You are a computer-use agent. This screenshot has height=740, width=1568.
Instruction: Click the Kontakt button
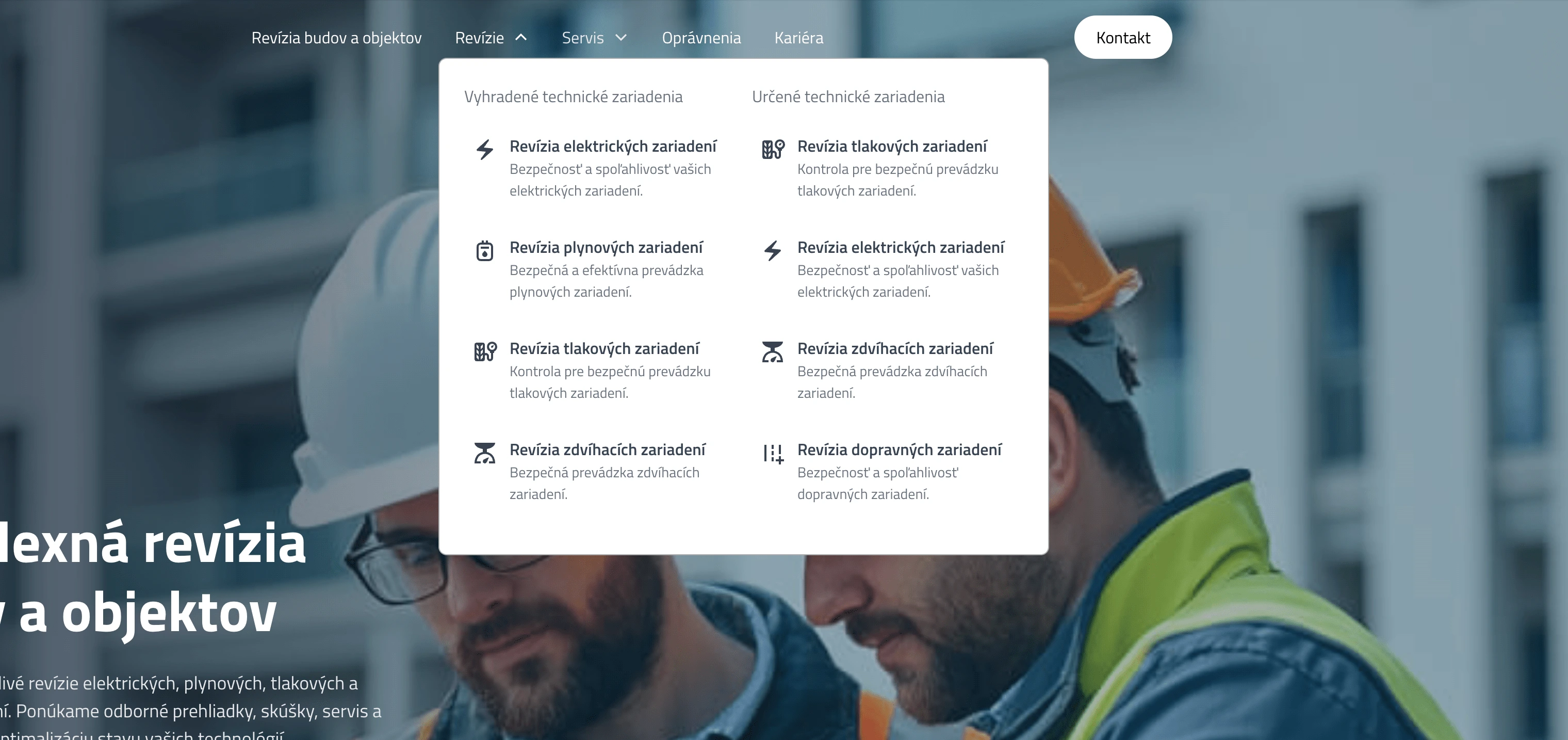click(x=1123, y=37)
